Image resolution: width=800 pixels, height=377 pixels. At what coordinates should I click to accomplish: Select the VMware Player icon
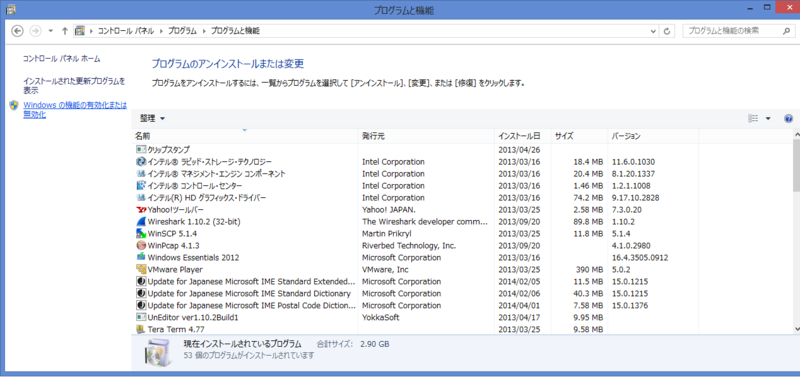tap(141, 269)
